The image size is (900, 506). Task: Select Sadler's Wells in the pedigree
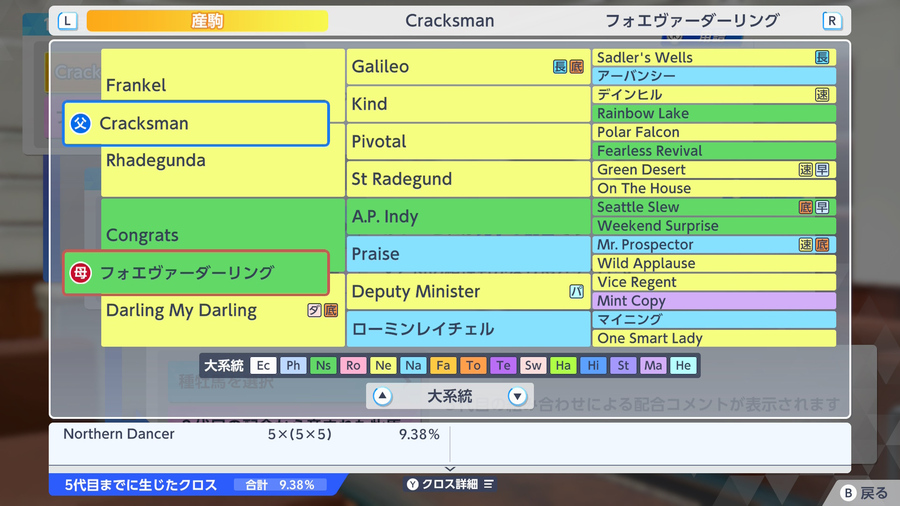coord(714,57)
